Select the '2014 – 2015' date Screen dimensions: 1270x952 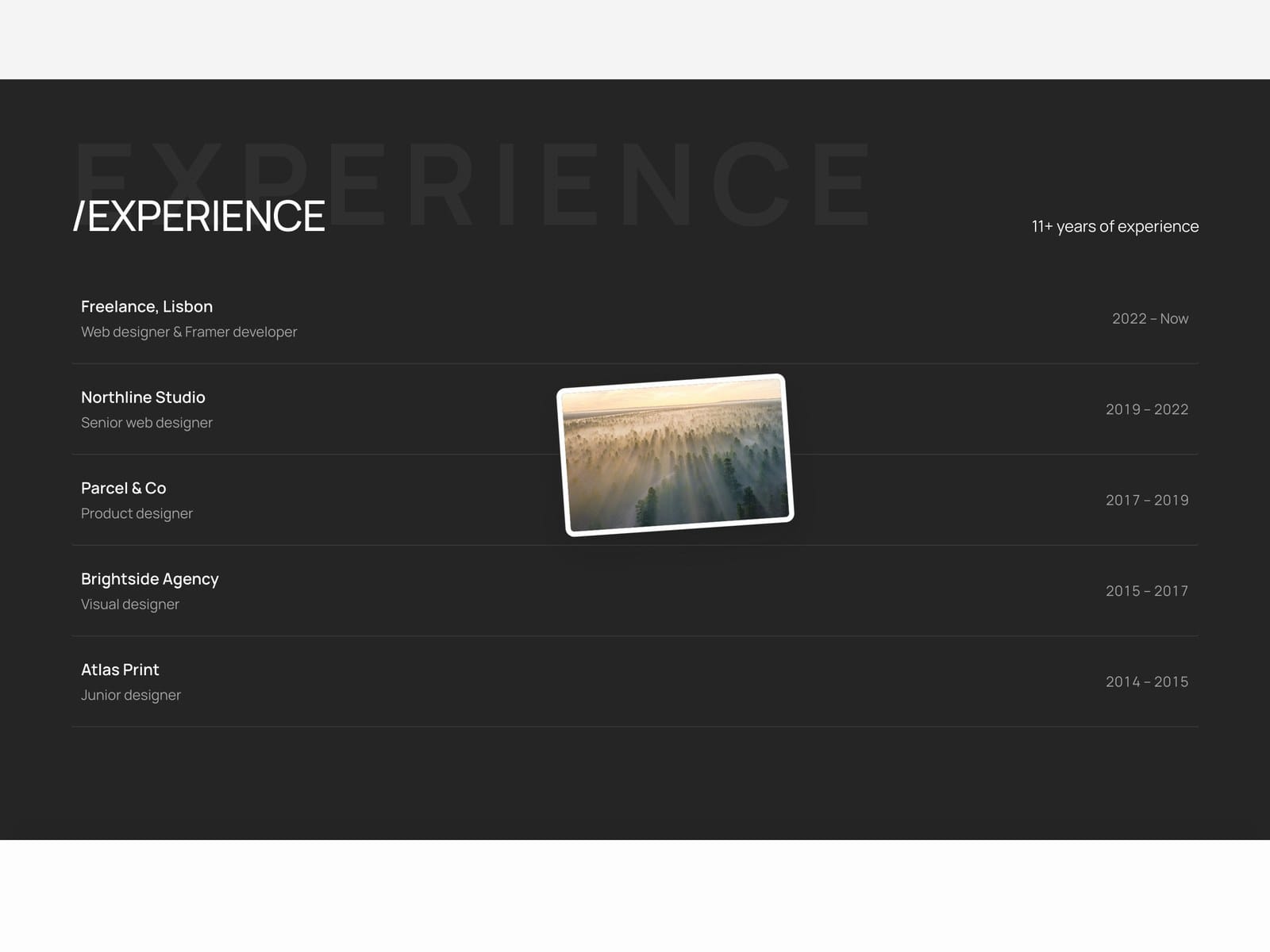coord(1147,681)
